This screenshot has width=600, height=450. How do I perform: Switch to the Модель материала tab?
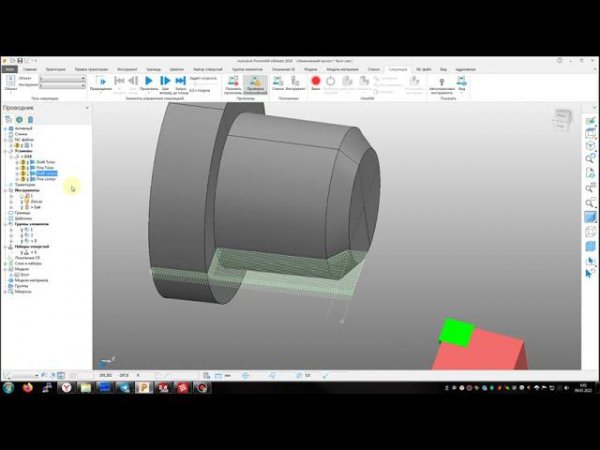pos(342,69)
